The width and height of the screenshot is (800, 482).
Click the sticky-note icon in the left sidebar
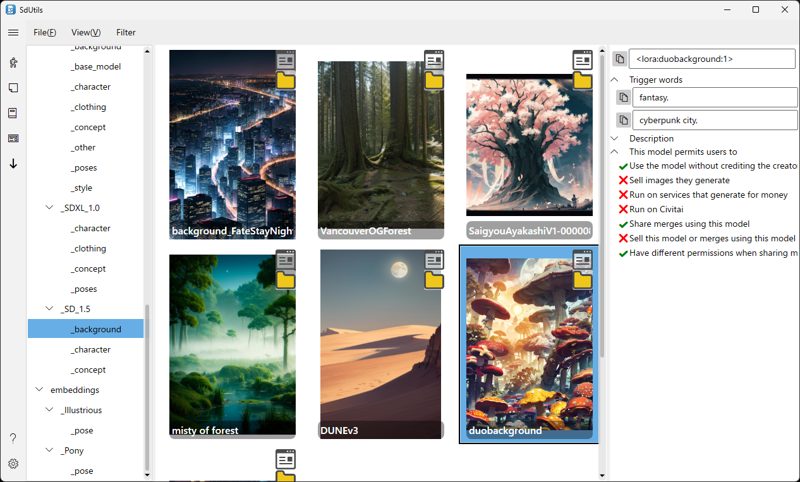[13, 88]
